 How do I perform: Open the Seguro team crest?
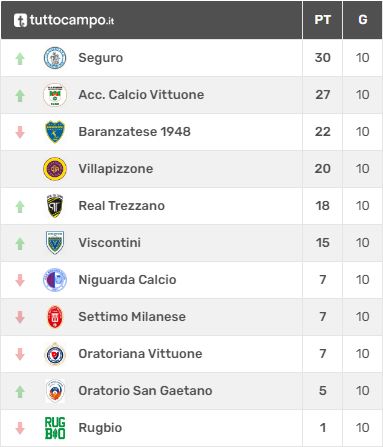click(55, 58)
